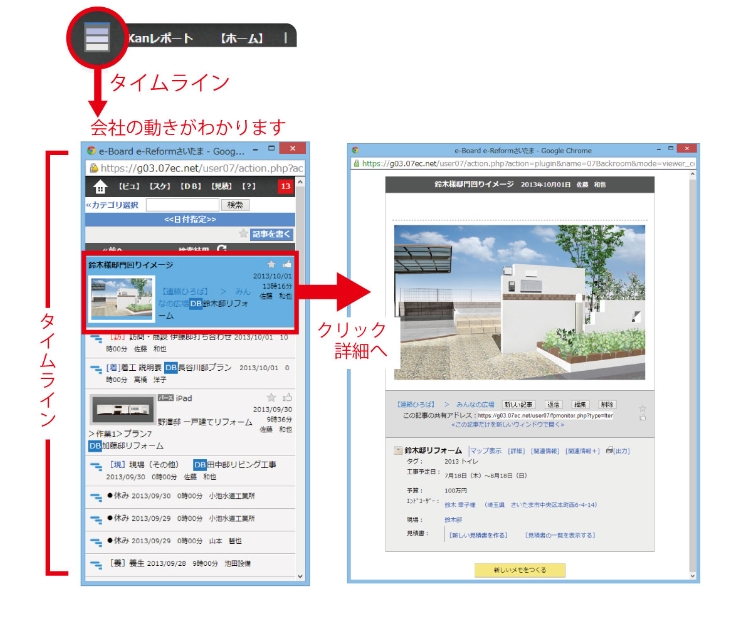Screen dimensions: 740x619
Task: Toggle the favorite star on 鈴木様邸門回りイメージ entry
Action: click(271, 264)
